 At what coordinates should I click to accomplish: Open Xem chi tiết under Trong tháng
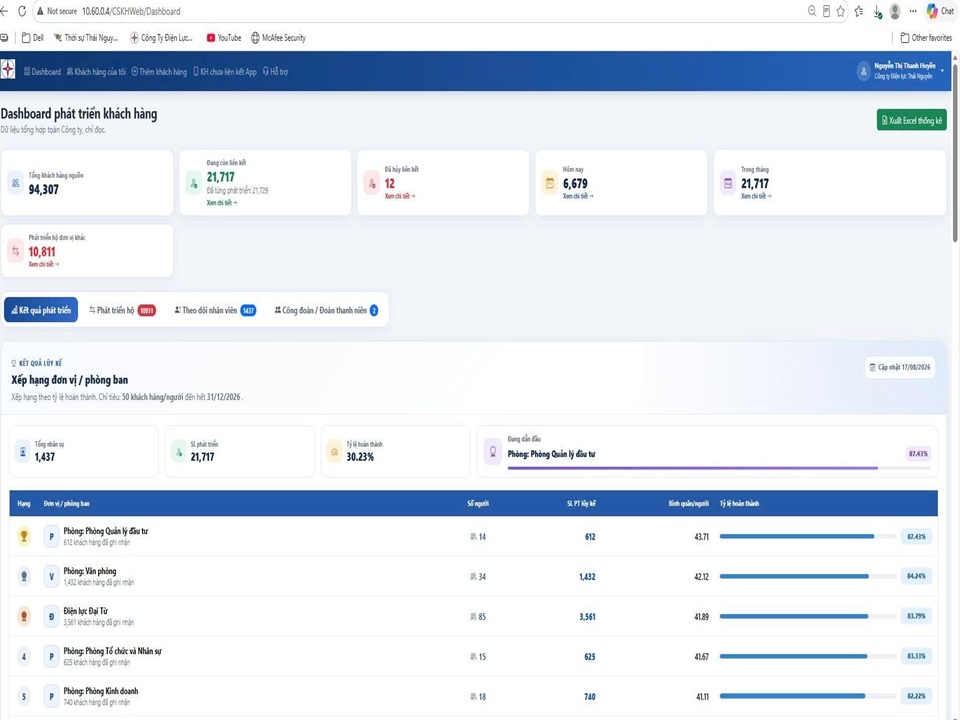click(756, 196)
